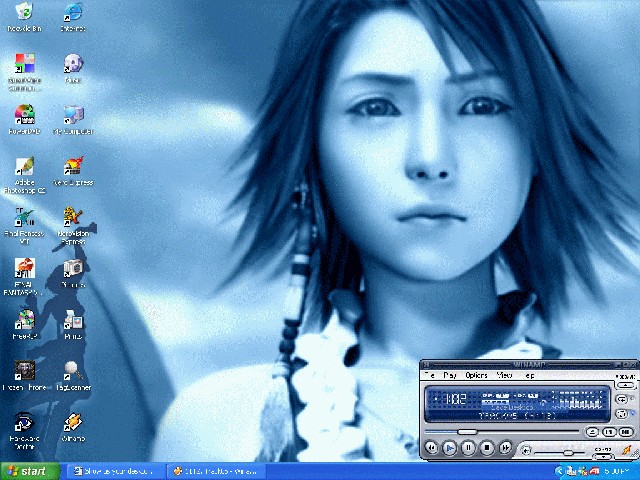Screen dimensions: 640x480
Task: Click the Winamp spectrum visualizer
Action: (x=578, y=400)
